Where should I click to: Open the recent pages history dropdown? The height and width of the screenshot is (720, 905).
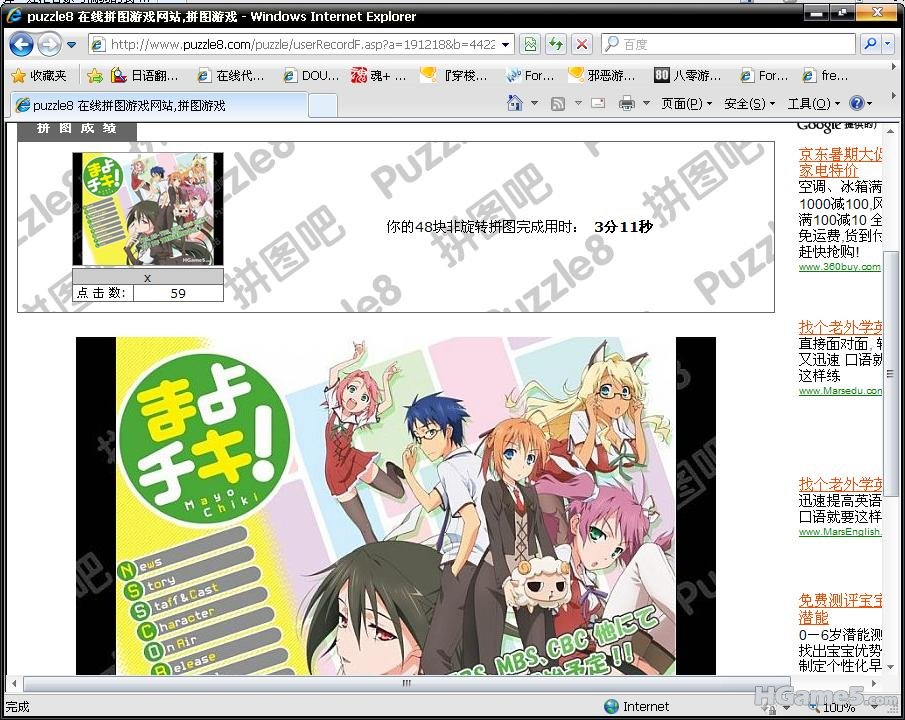(72, 44)
